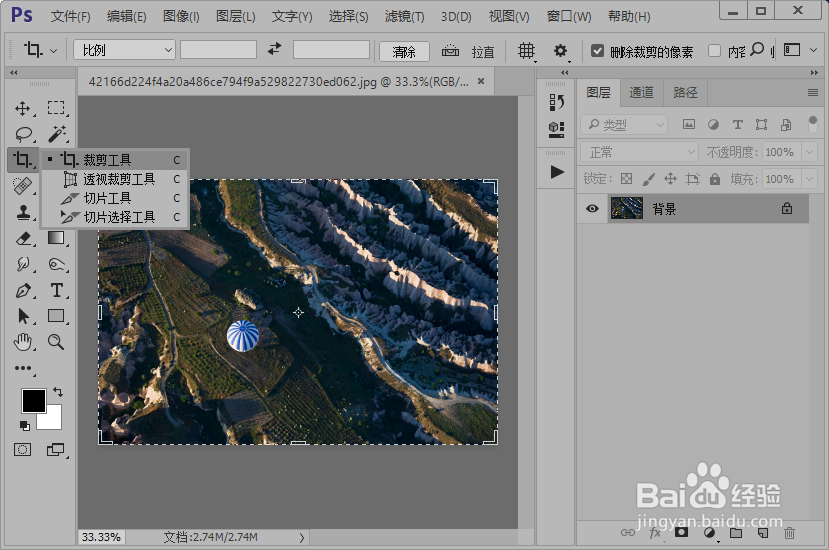Open crop overlay grid options
This screenshot has height=550, width=829.
click(526, 51)
